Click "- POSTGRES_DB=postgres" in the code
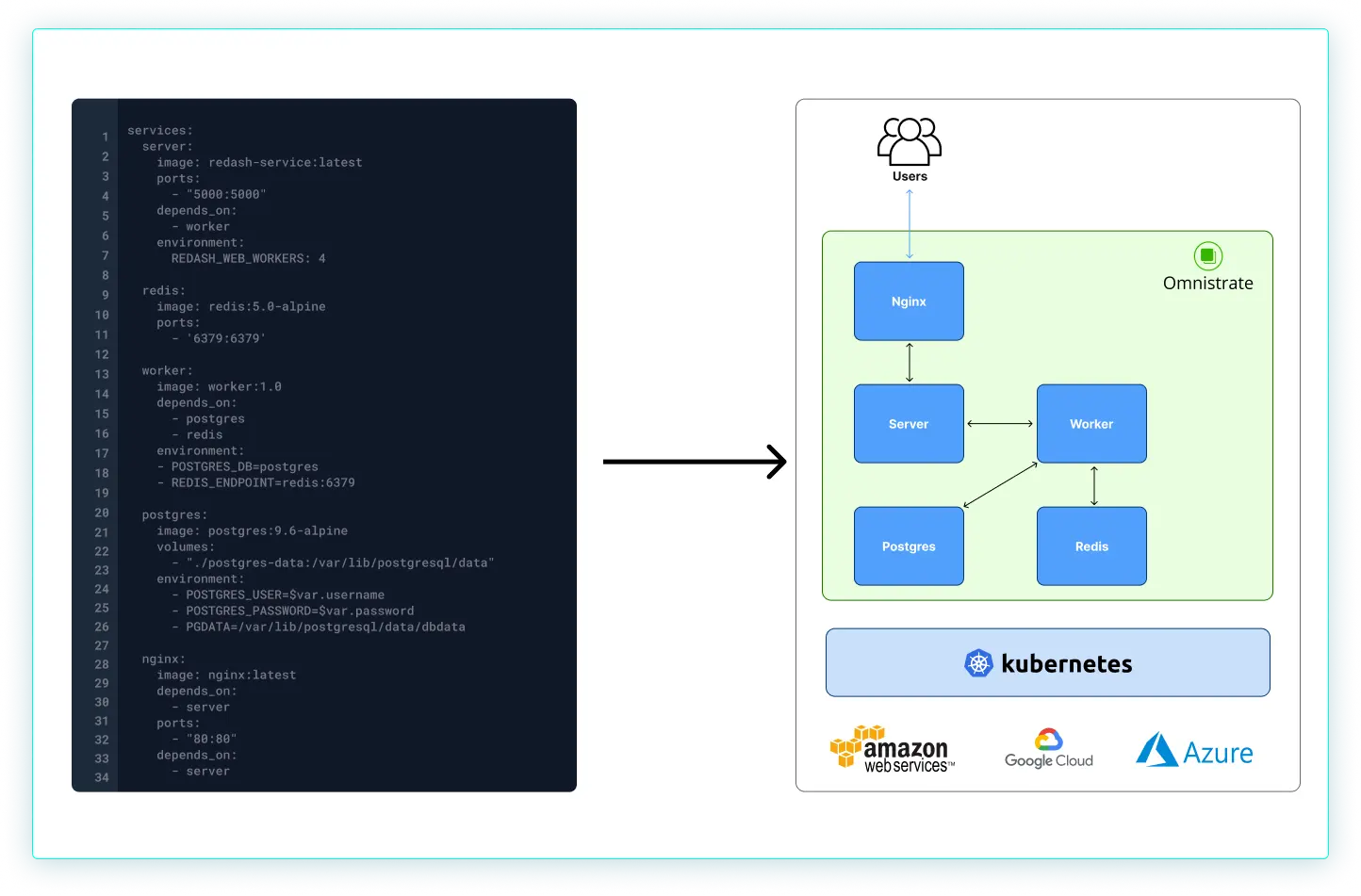The height and width of the screenshot is (896, 1361). (x=238, y=467)
